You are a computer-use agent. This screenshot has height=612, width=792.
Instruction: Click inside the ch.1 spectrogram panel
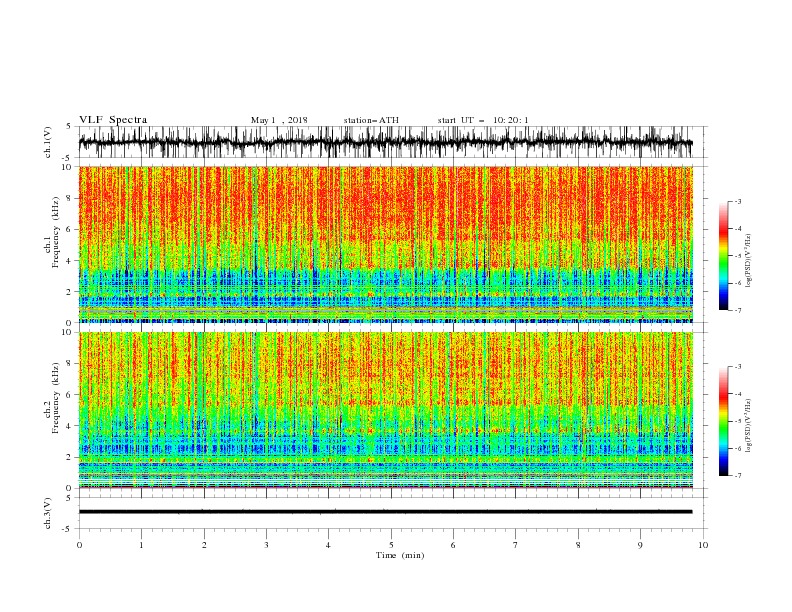(x=385, y=244)
